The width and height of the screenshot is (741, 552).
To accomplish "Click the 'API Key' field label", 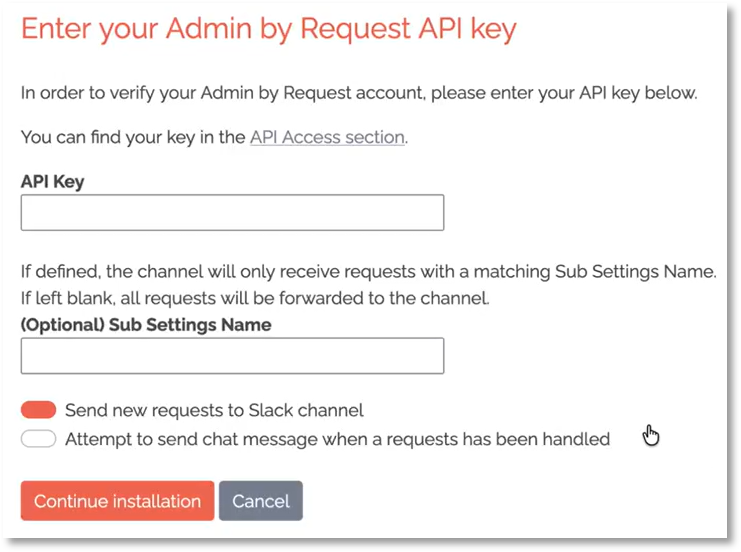I will click(x=52, y=181).
